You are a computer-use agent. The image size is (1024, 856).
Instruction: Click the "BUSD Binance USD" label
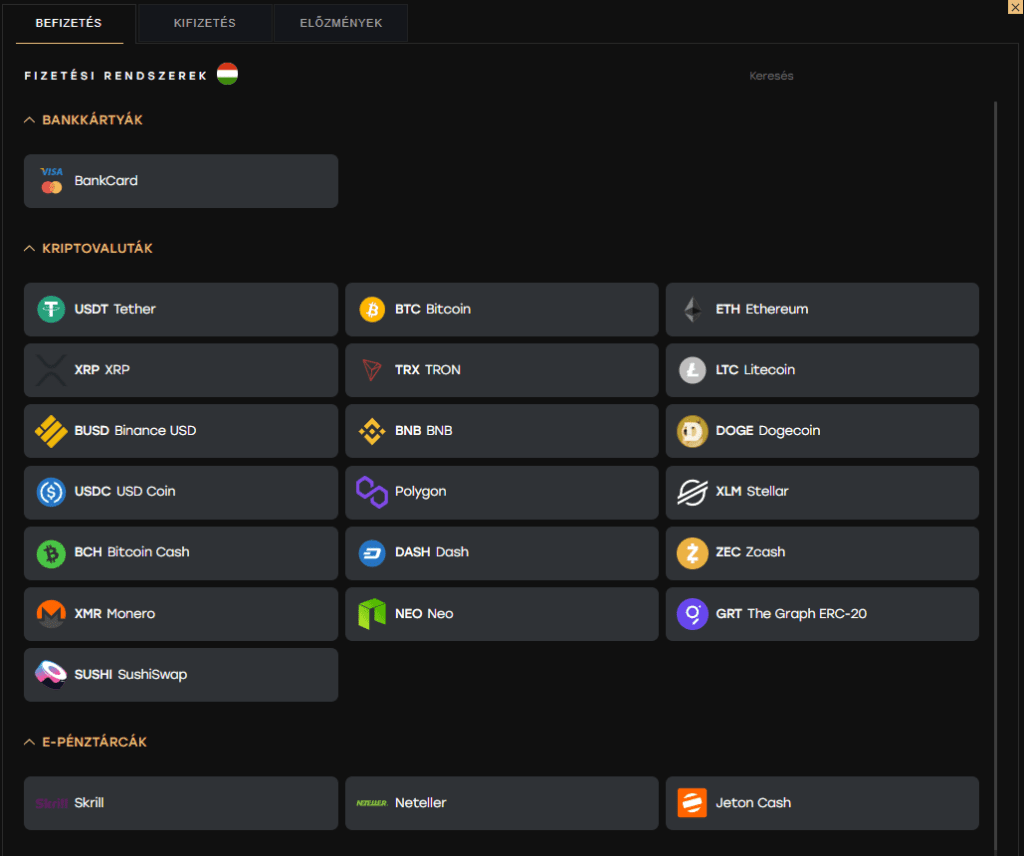pyautogui.click(x=135, y=431)
